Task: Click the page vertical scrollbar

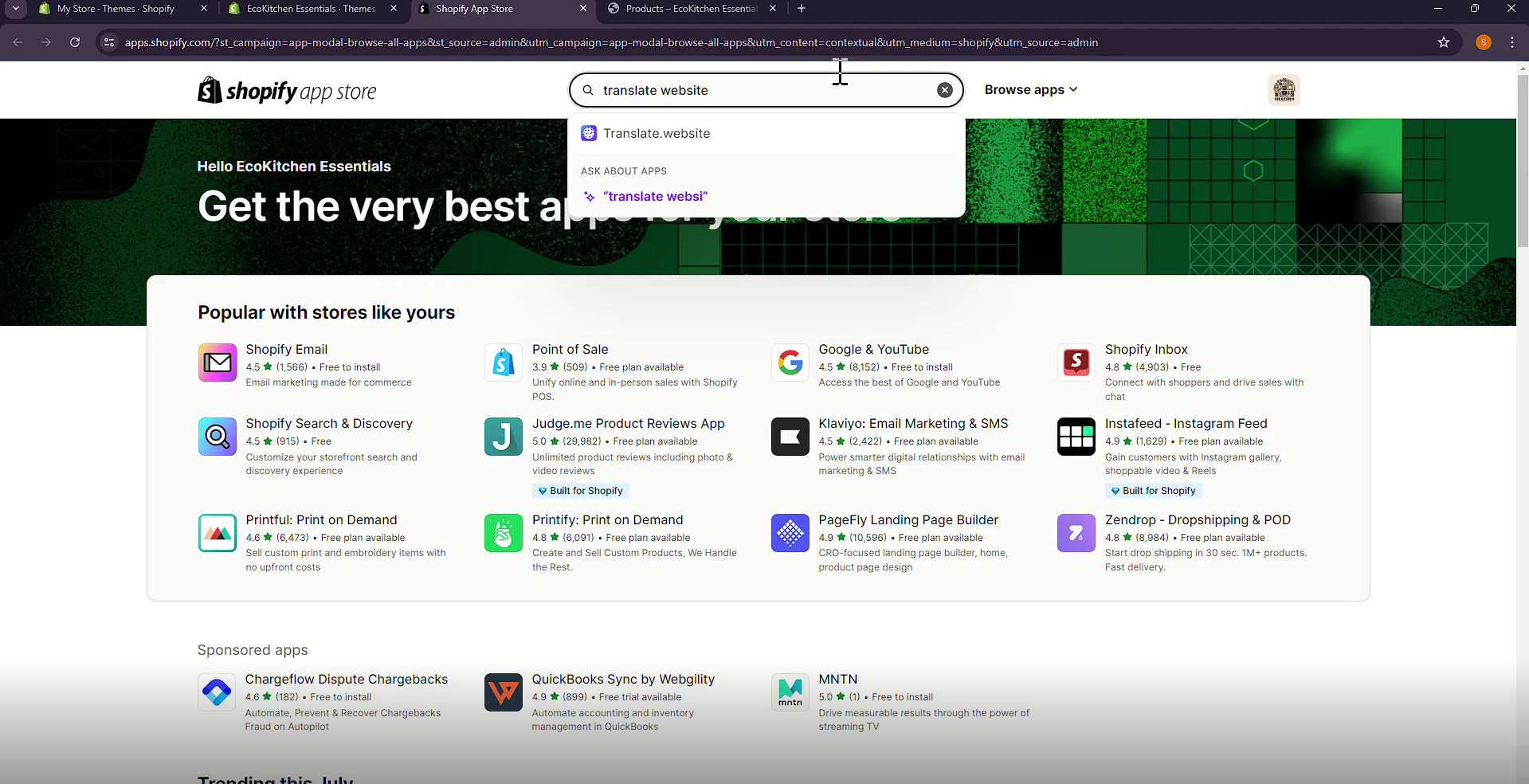Action: coord(1523,159)
